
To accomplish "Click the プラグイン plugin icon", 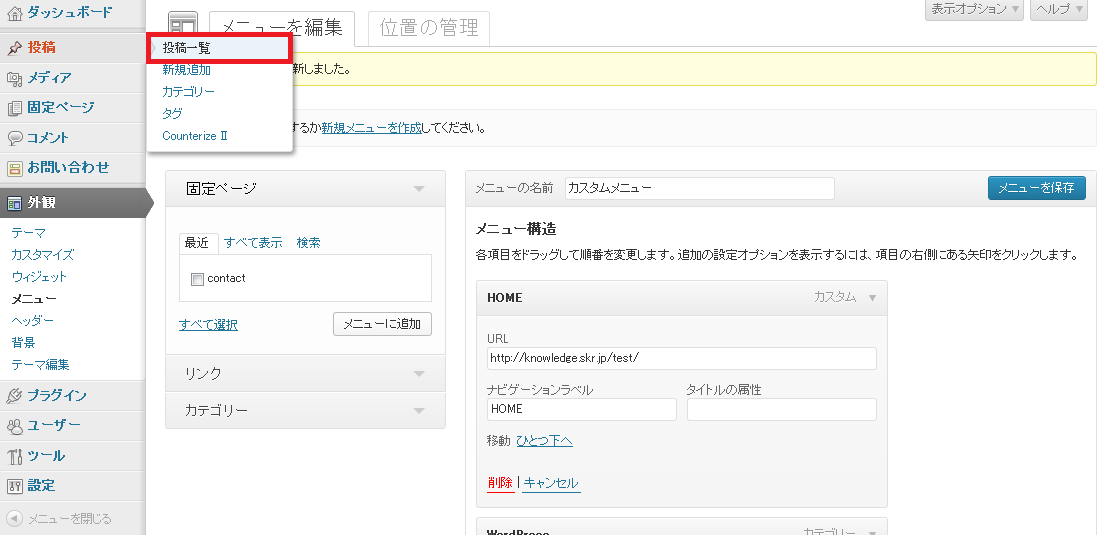I will (x=14, y=395).
